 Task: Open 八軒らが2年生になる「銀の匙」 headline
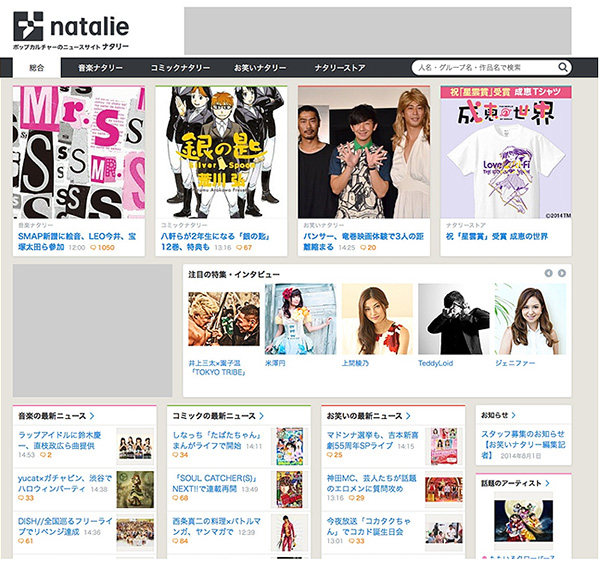tap(215, 241)
